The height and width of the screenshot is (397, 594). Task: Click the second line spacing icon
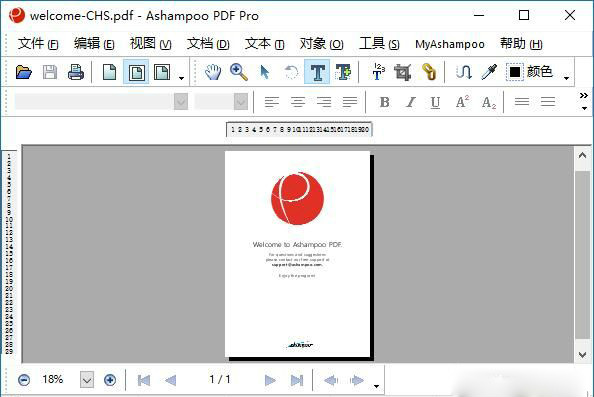pos(548,102)
